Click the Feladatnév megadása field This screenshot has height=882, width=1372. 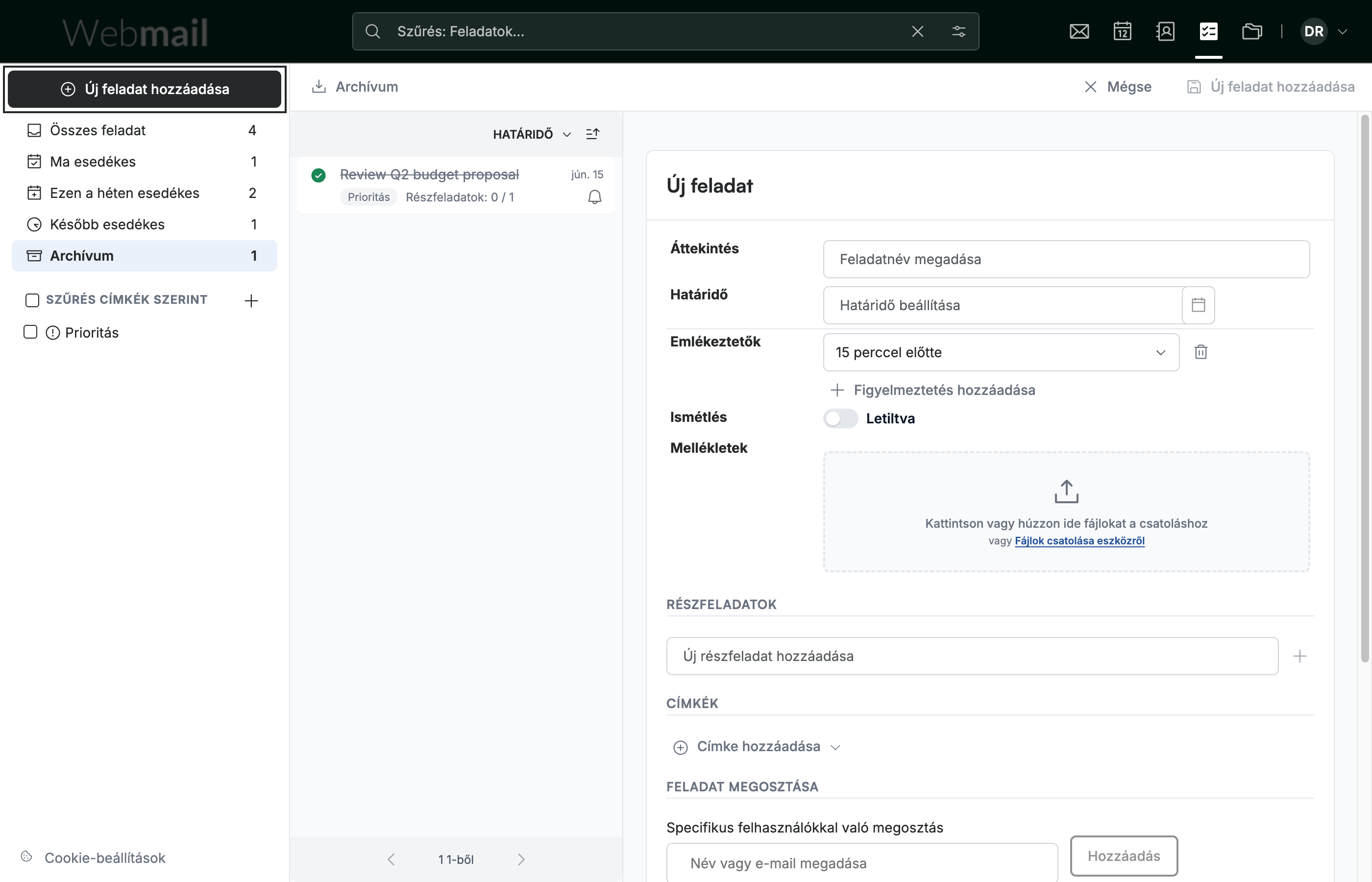tap(1066, 259)
